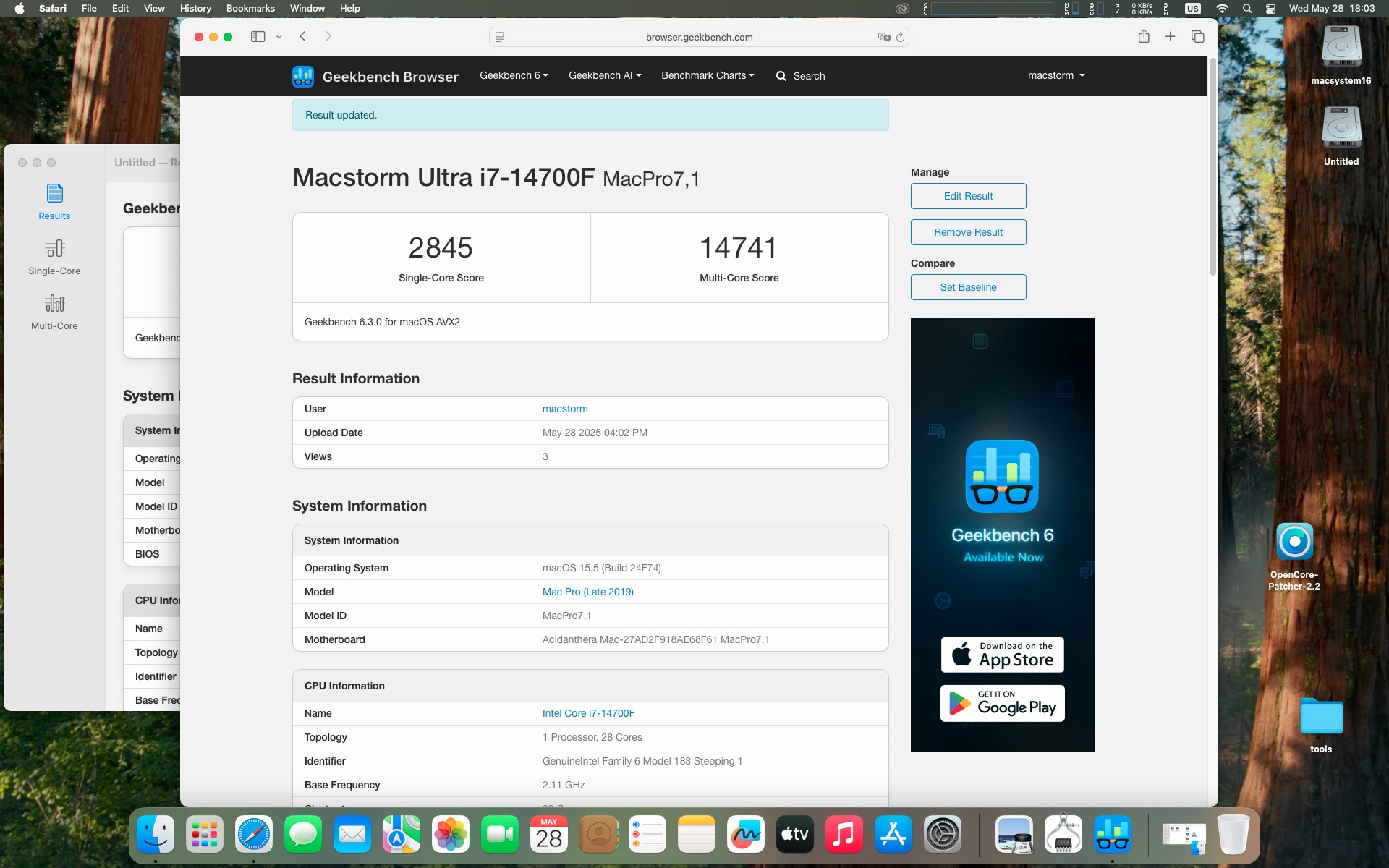Image resolution: width=1389 pixels, height=868 pixels.
Task: Click the Edit Result button
Action: tap(968, 196)
